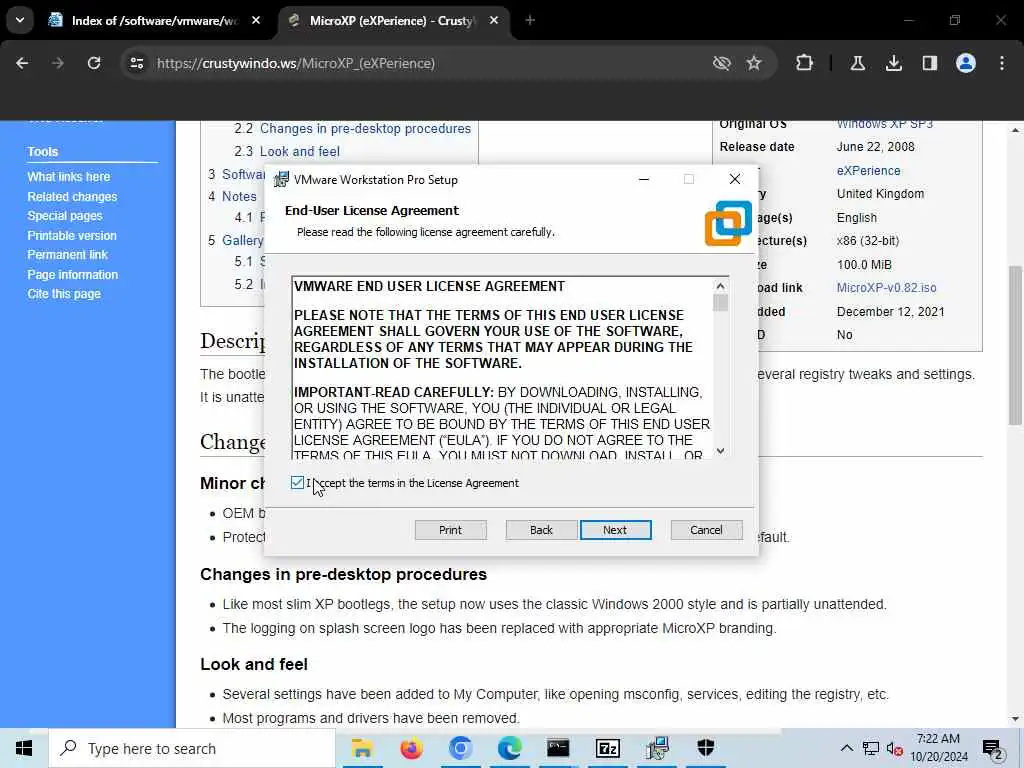The image size is (1024, 768).
Task: Accept the terms in the License Agreement
Action: pos(297,483)
